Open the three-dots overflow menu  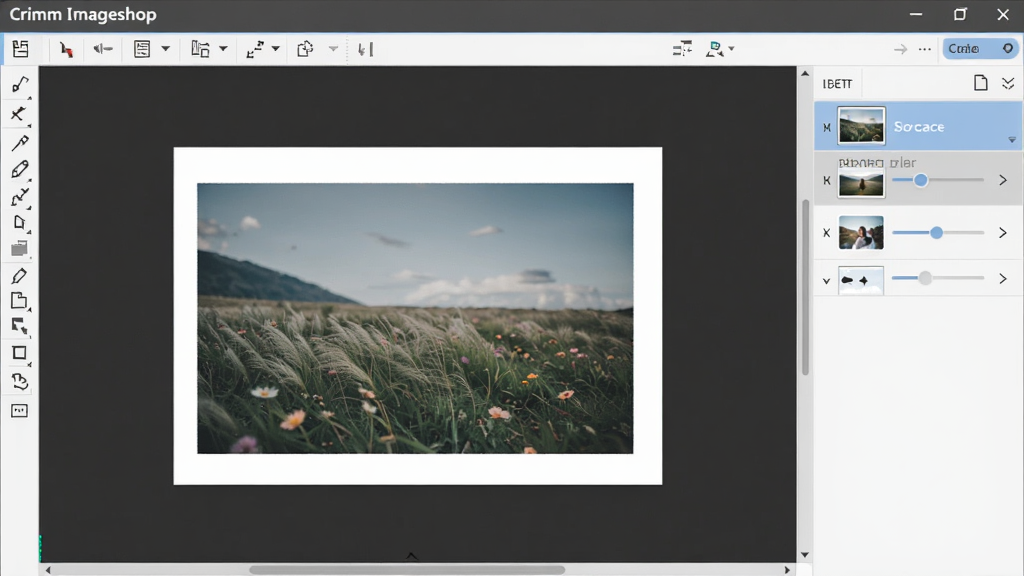tap(925, 49)
